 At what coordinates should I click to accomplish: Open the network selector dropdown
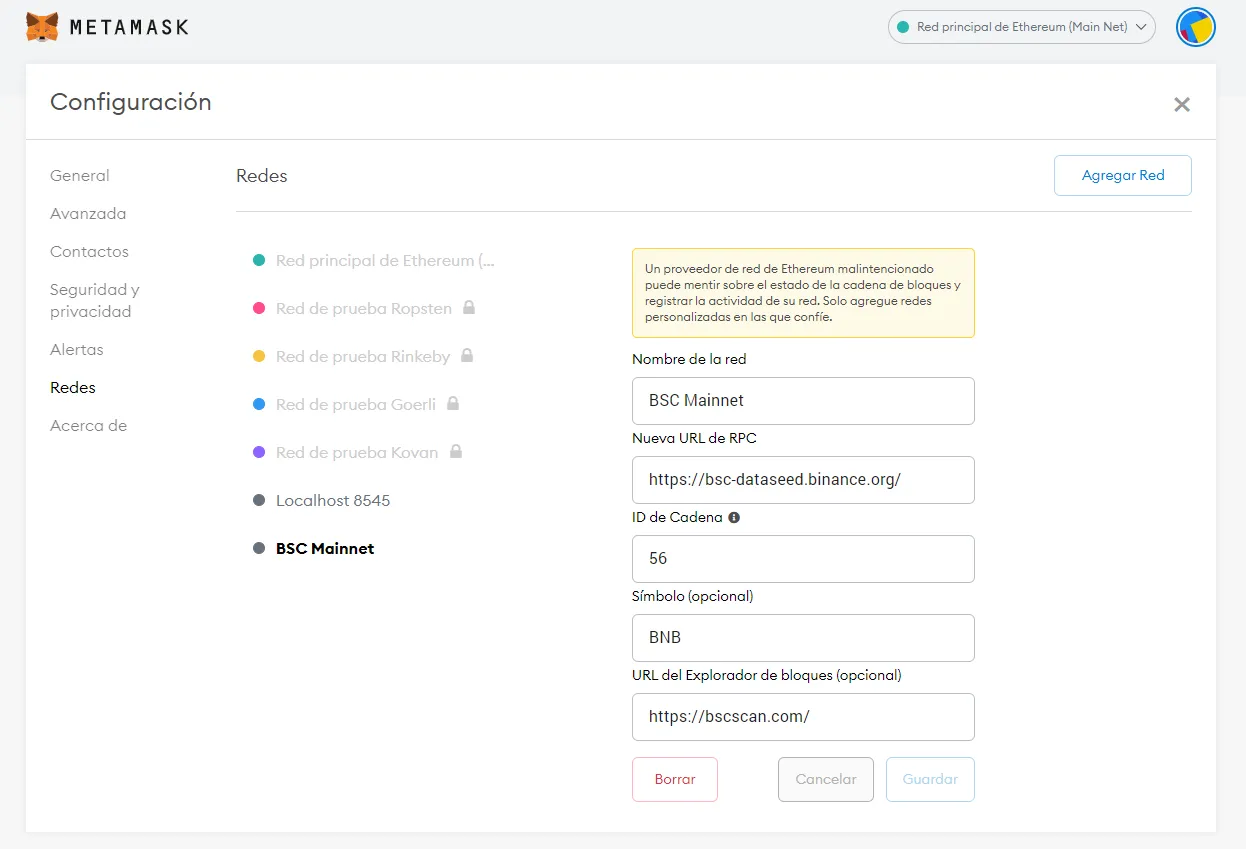(x=1021, y=27)
